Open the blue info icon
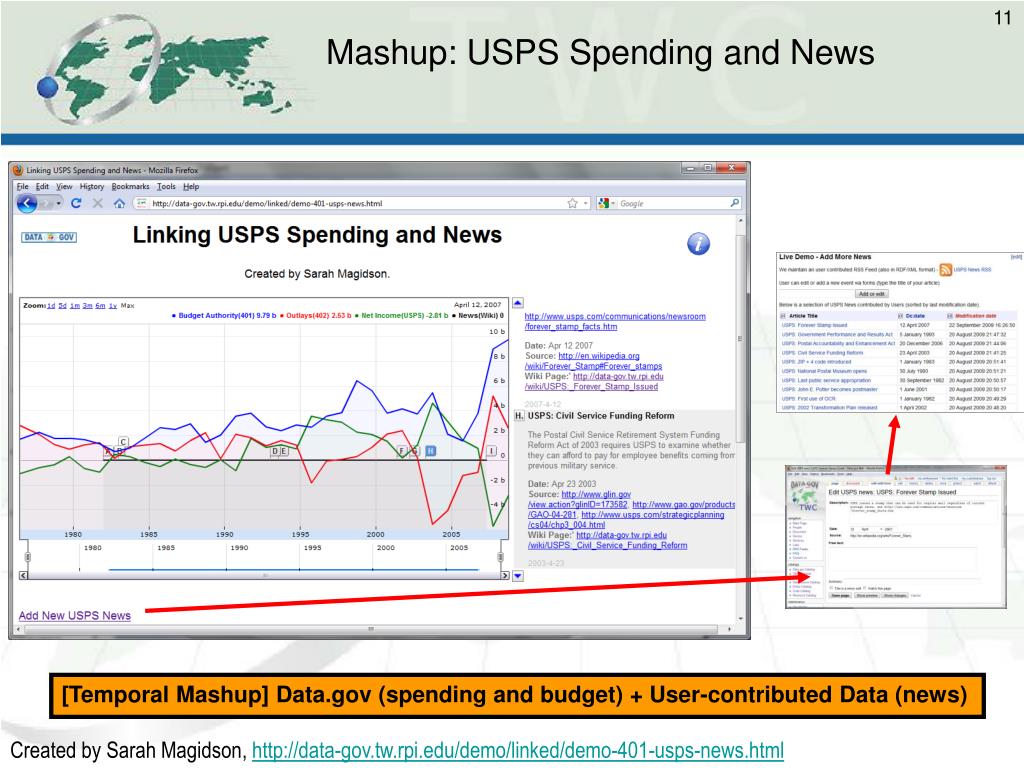1024x768 pixels. [698, 244]
